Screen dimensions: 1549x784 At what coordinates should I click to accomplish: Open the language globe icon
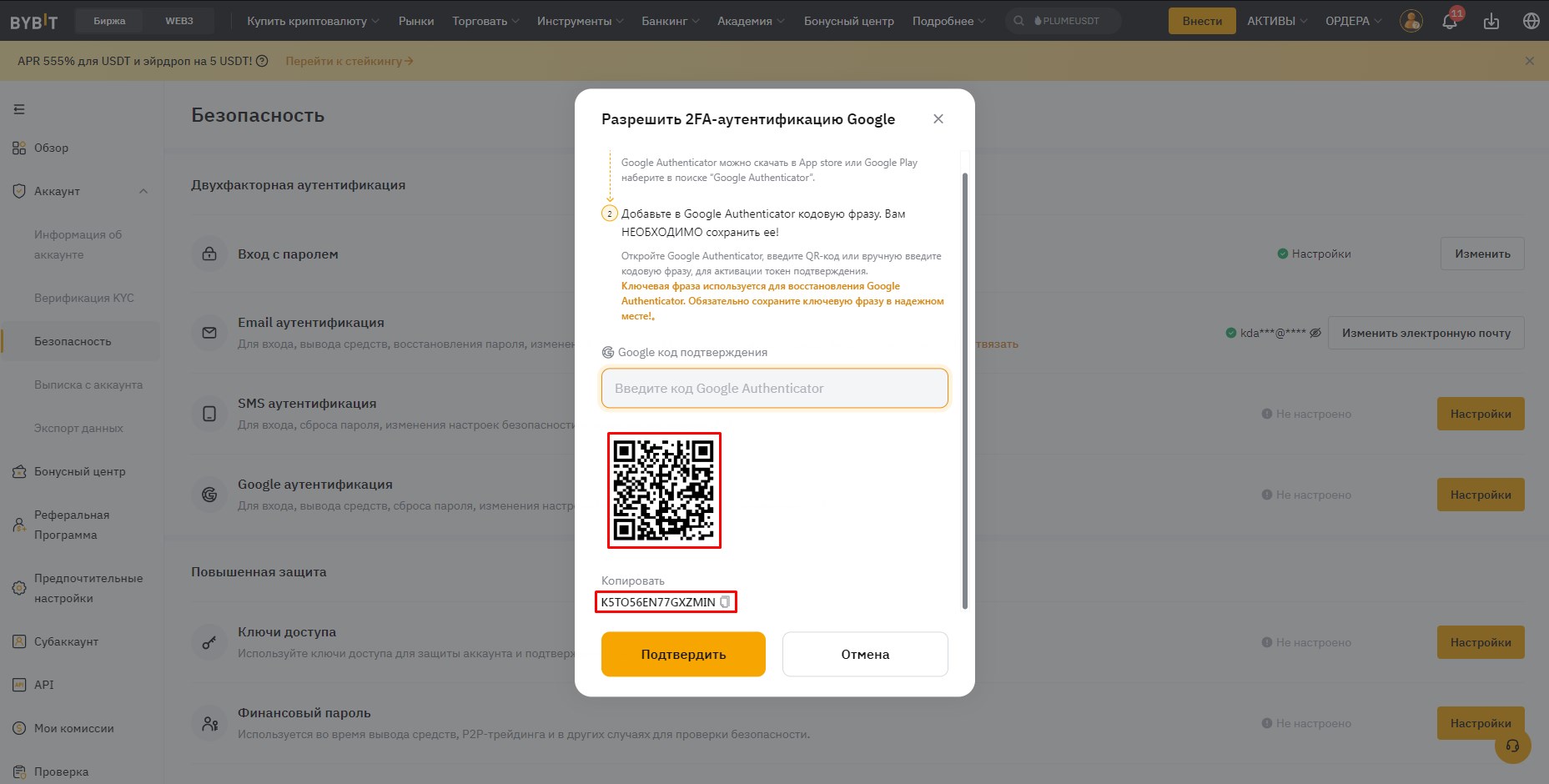(x=1531, y=21)
